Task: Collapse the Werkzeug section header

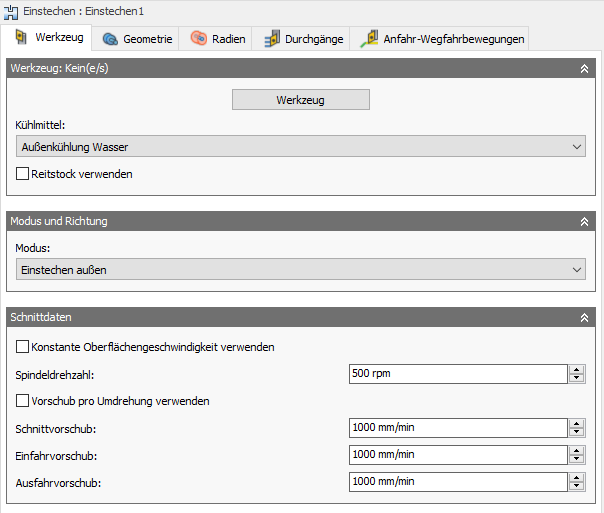Action: pos(584,68)
